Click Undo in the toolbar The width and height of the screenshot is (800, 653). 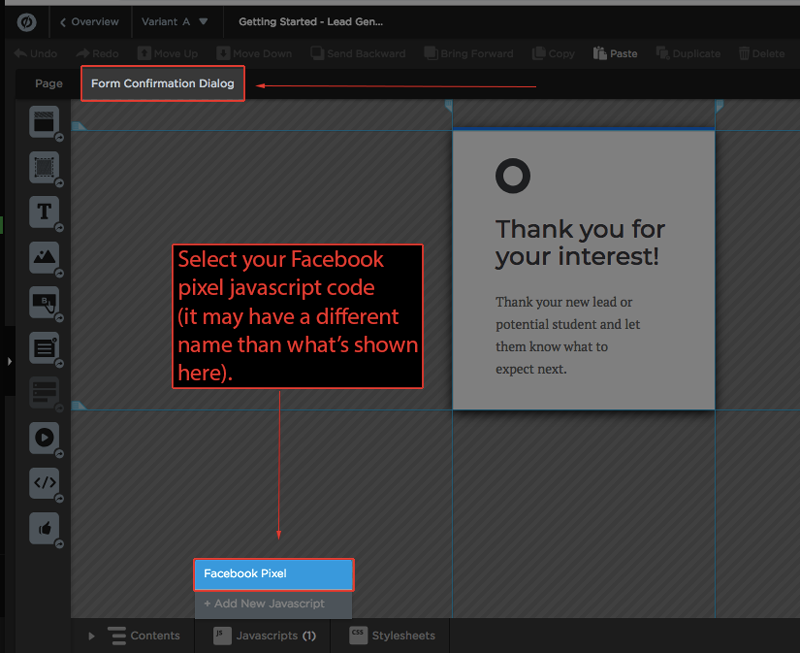(x=35, y=54)
